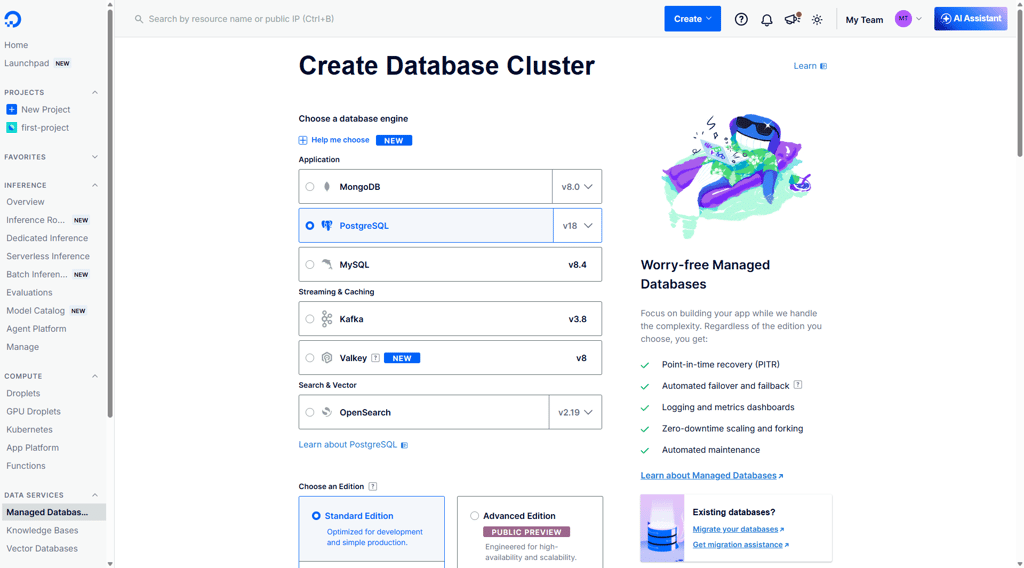Select the MySQL radio button
Screen dimensions: 1024x568
click(310, 264)
